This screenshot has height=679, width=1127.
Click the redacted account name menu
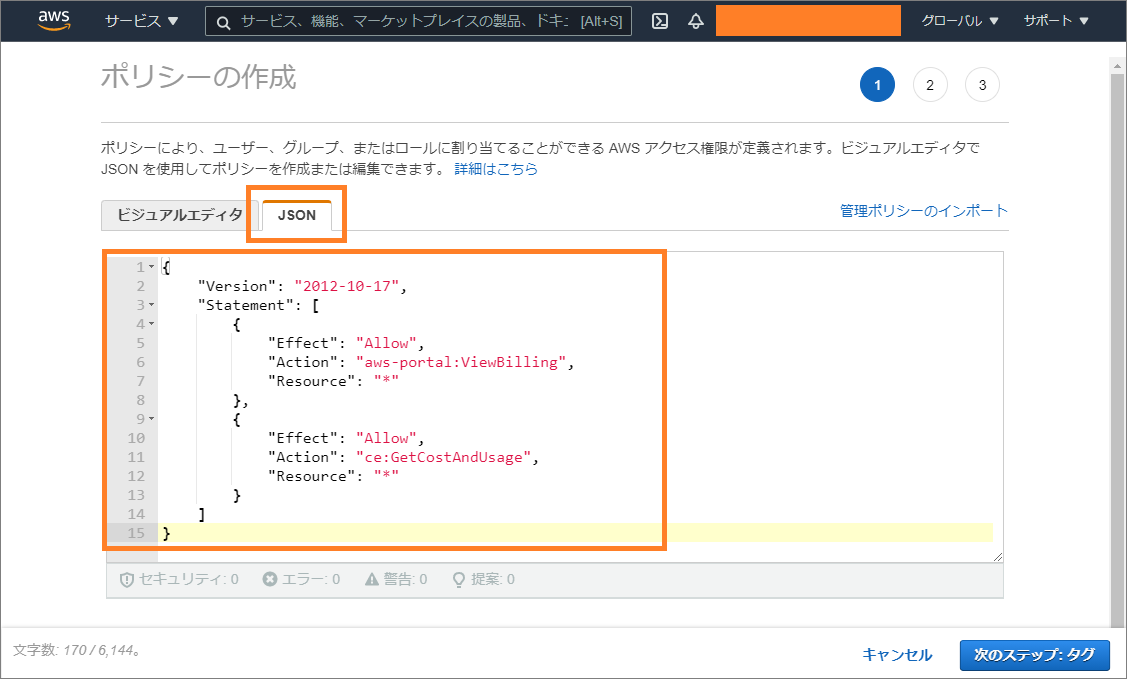[808, 21]
